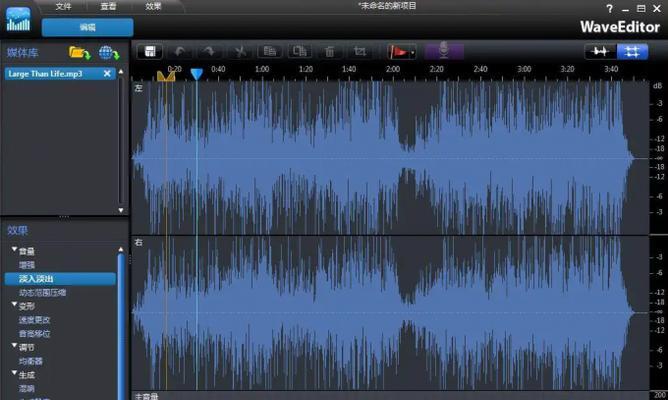
Task: Collapse the 变形 effects group
Action: [14, 305]
